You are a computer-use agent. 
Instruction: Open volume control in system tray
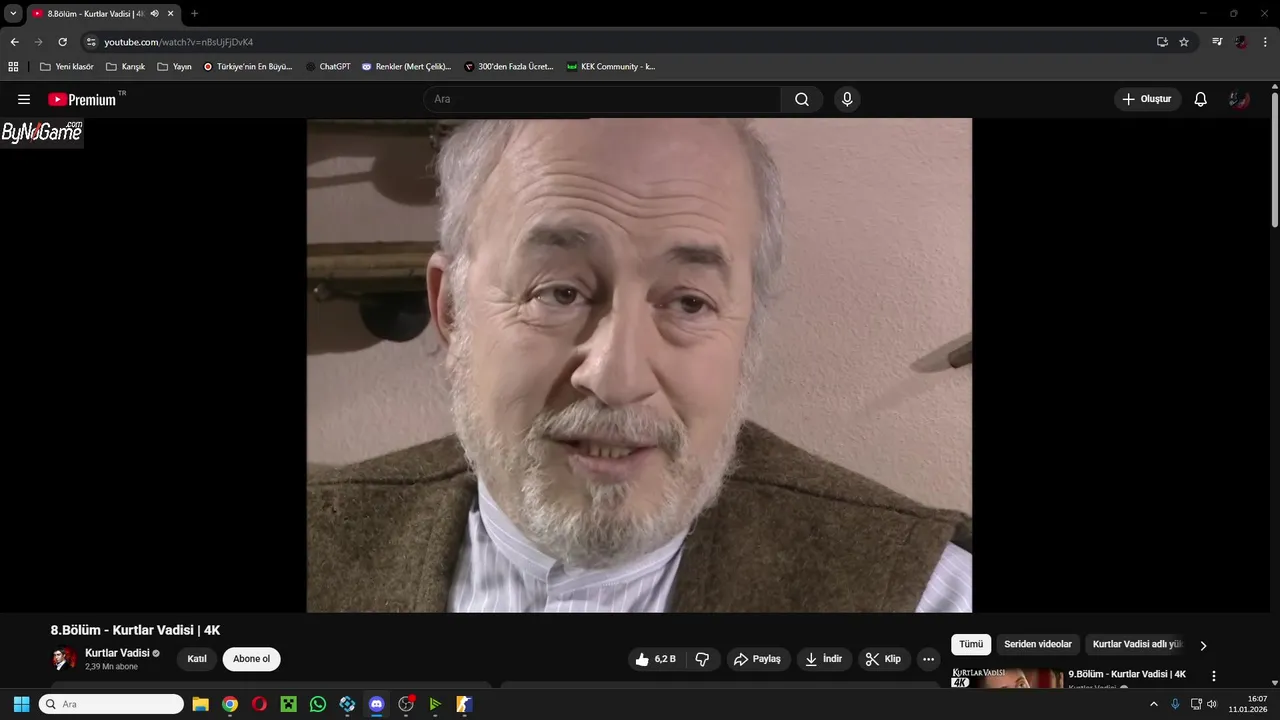(1212, 704)
